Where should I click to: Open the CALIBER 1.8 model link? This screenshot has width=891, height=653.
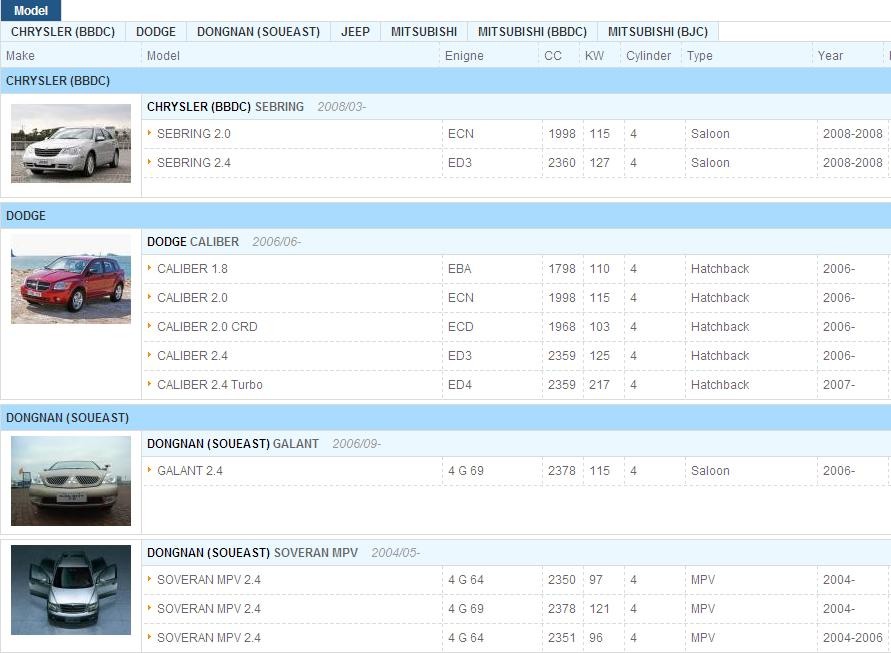click(192, 269)
